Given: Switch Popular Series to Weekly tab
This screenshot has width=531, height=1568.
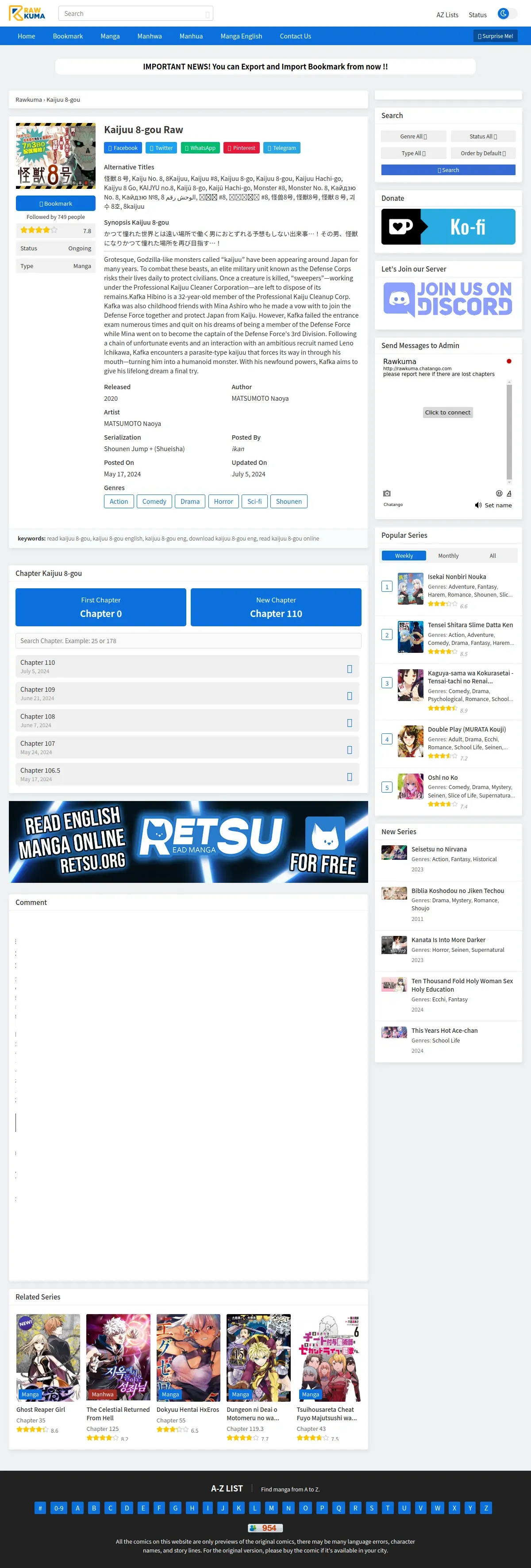Looking at the screenshot, I should (x=404, y=556).
